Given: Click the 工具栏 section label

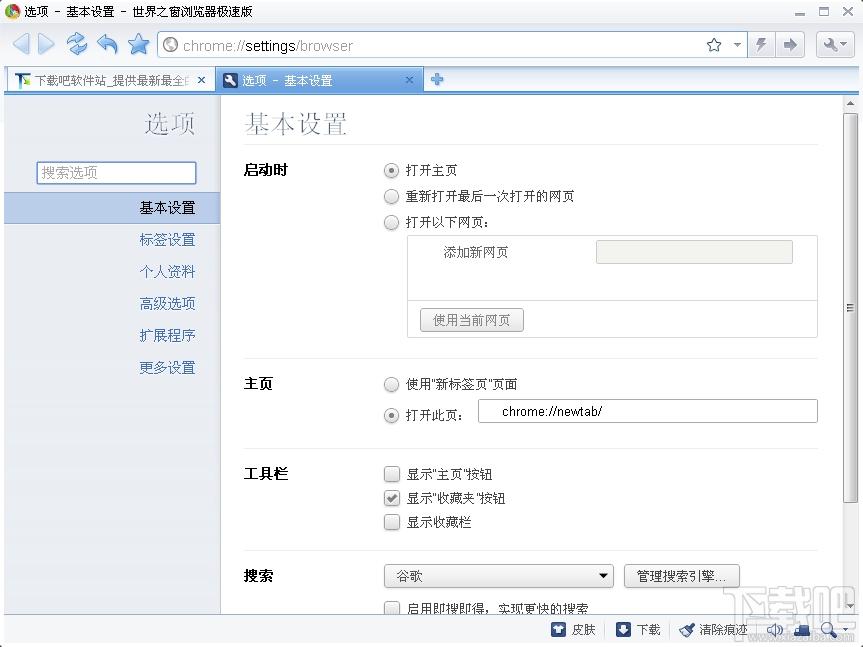Looking at the screenshot, I should pos(266,474).
